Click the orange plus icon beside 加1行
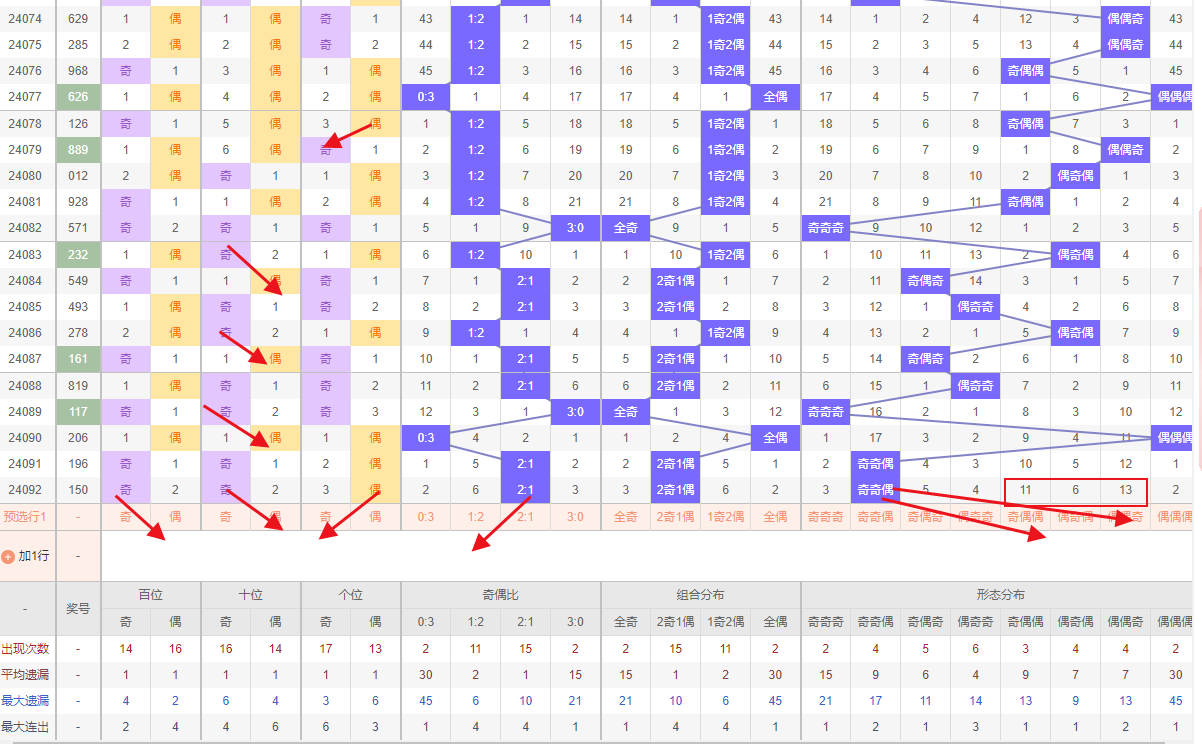Screen dimensions: 1202x744 coord(8,556)
